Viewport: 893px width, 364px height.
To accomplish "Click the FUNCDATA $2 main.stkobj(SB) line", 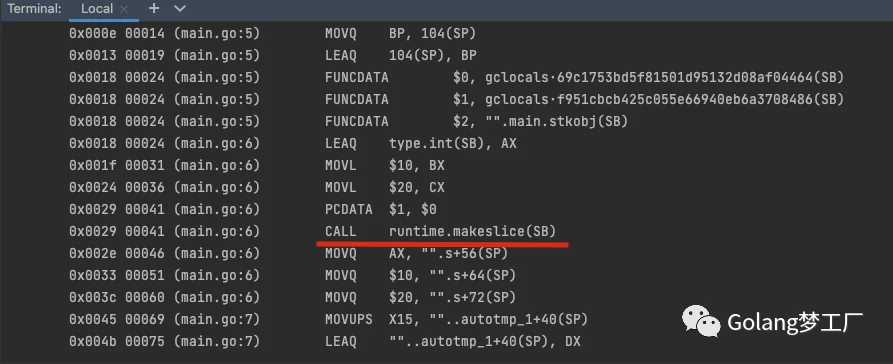I will [x=476, y=121].
